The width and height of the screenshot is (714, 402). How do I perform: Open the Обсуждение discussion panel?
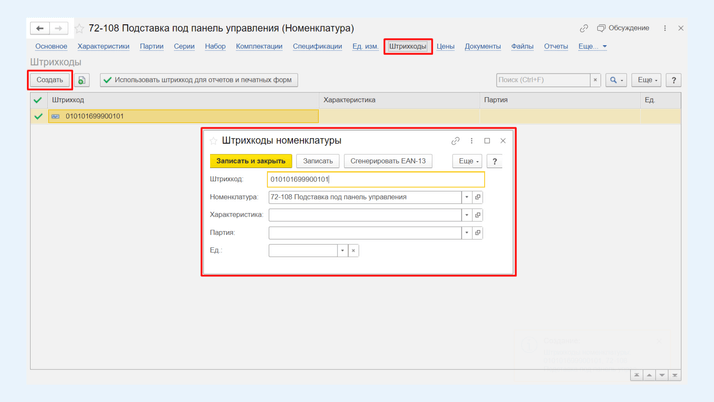click(623, 28)
